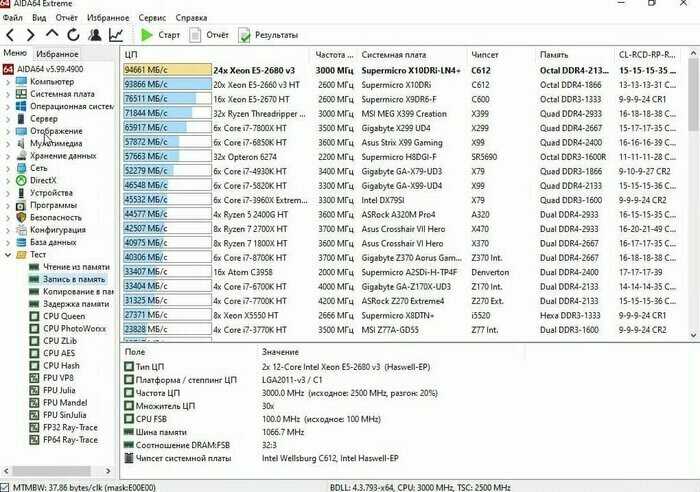Select the FP32 Ray-Trace benchmark icon
The width and height of the screenshot is (700, 492).
34,427
